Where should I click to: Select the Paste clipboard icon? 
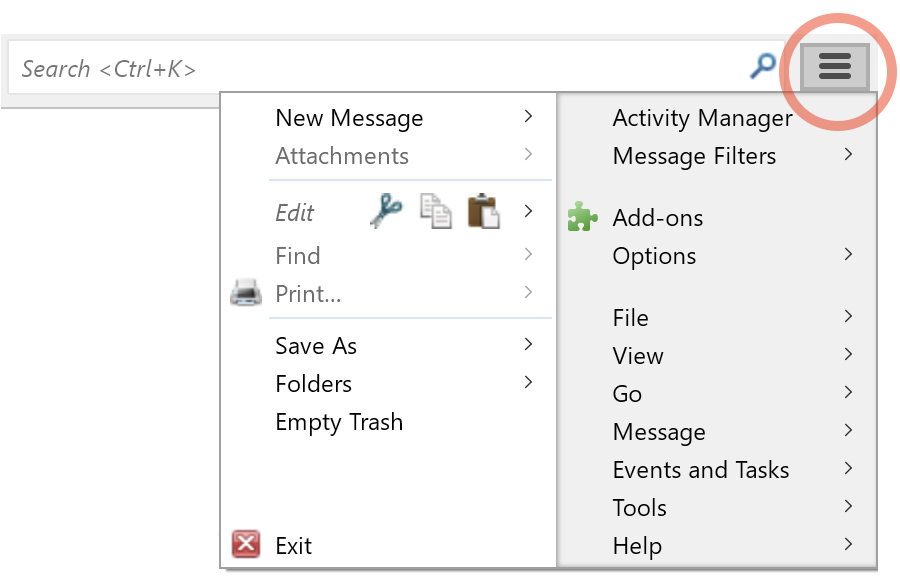(483, 211)
